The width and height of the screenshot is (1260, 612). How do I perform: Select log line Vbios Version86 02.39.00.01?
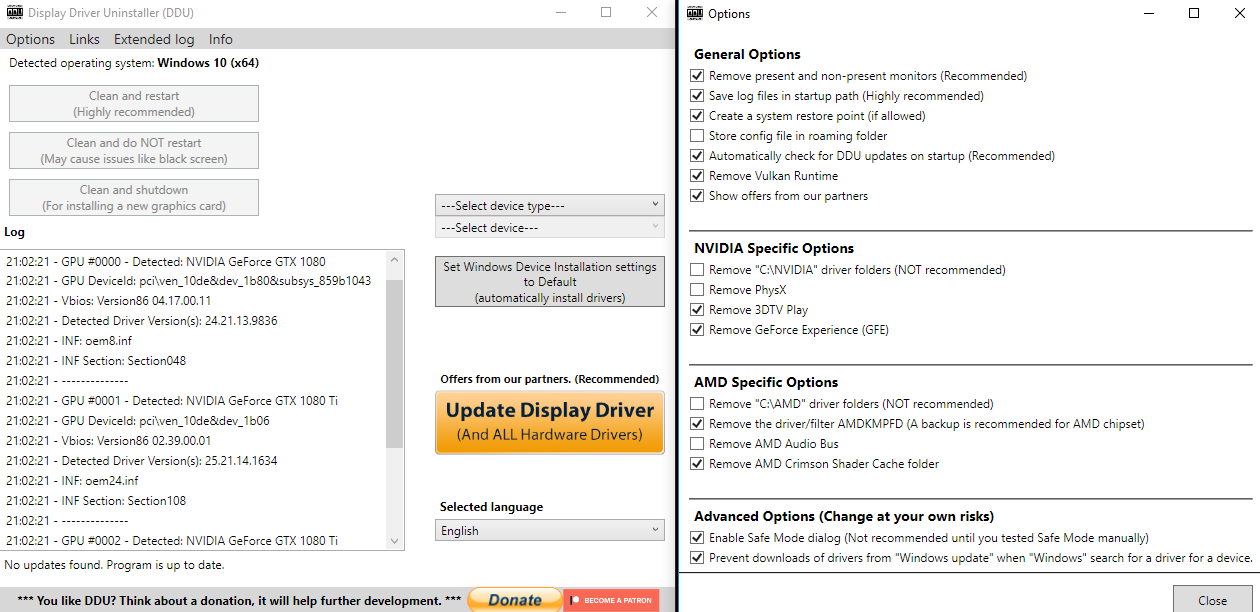click(108, 441)
